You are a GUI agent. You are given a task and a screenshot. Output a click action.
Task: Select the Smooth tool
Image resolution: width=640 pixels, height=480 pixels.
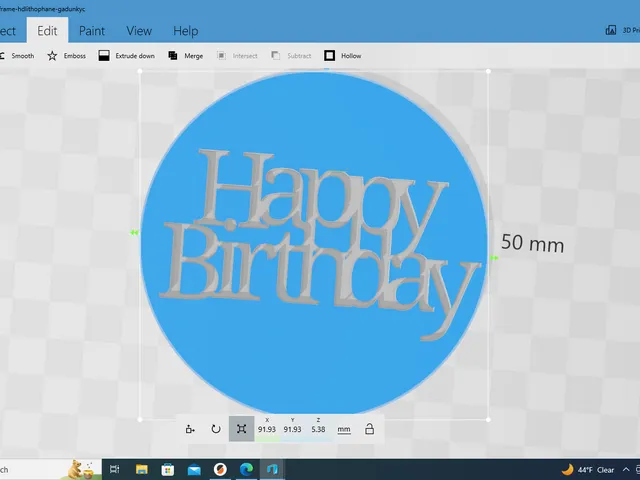(17, 56)
